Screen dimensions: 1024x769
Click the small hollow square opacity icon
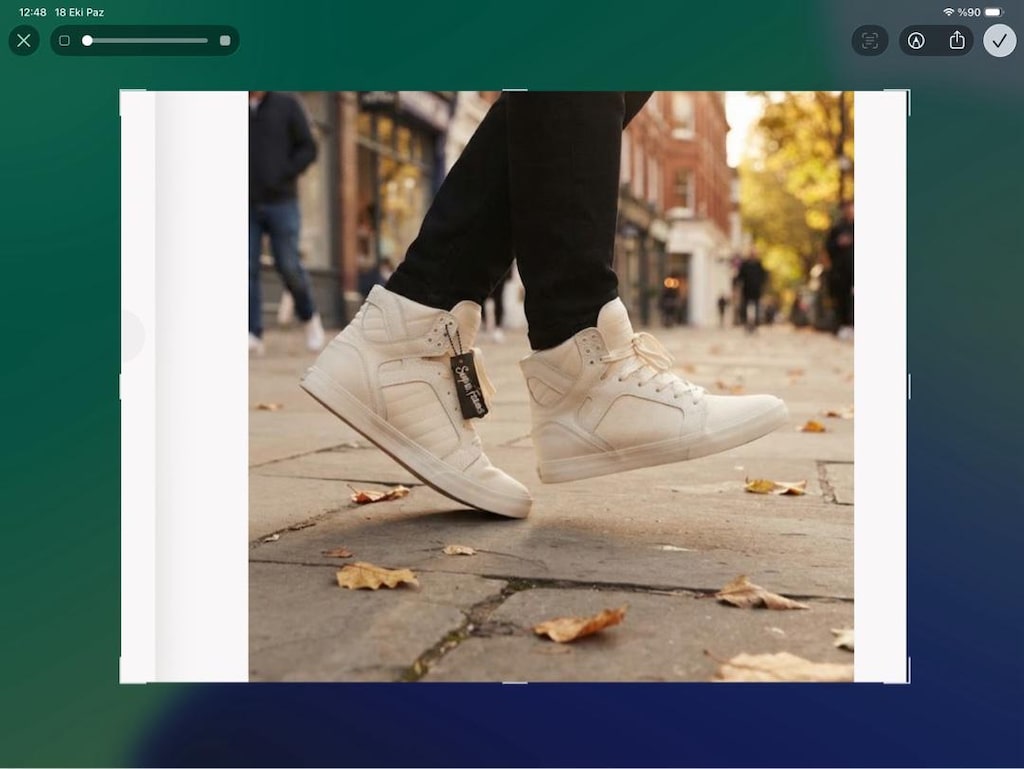[x=64, y=40]
